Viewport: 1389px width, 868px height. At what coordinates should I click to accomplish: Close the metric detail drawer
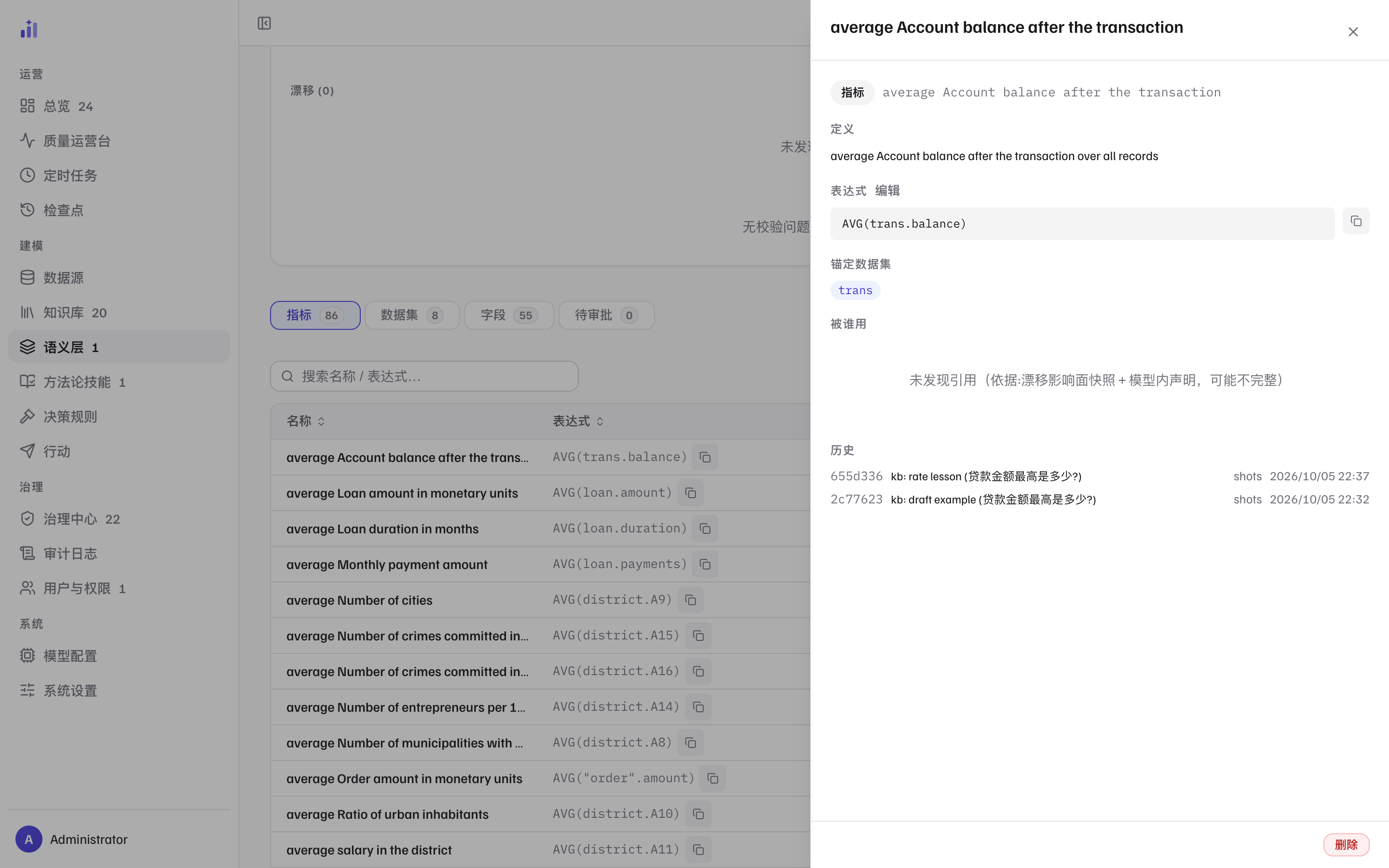1353,32
